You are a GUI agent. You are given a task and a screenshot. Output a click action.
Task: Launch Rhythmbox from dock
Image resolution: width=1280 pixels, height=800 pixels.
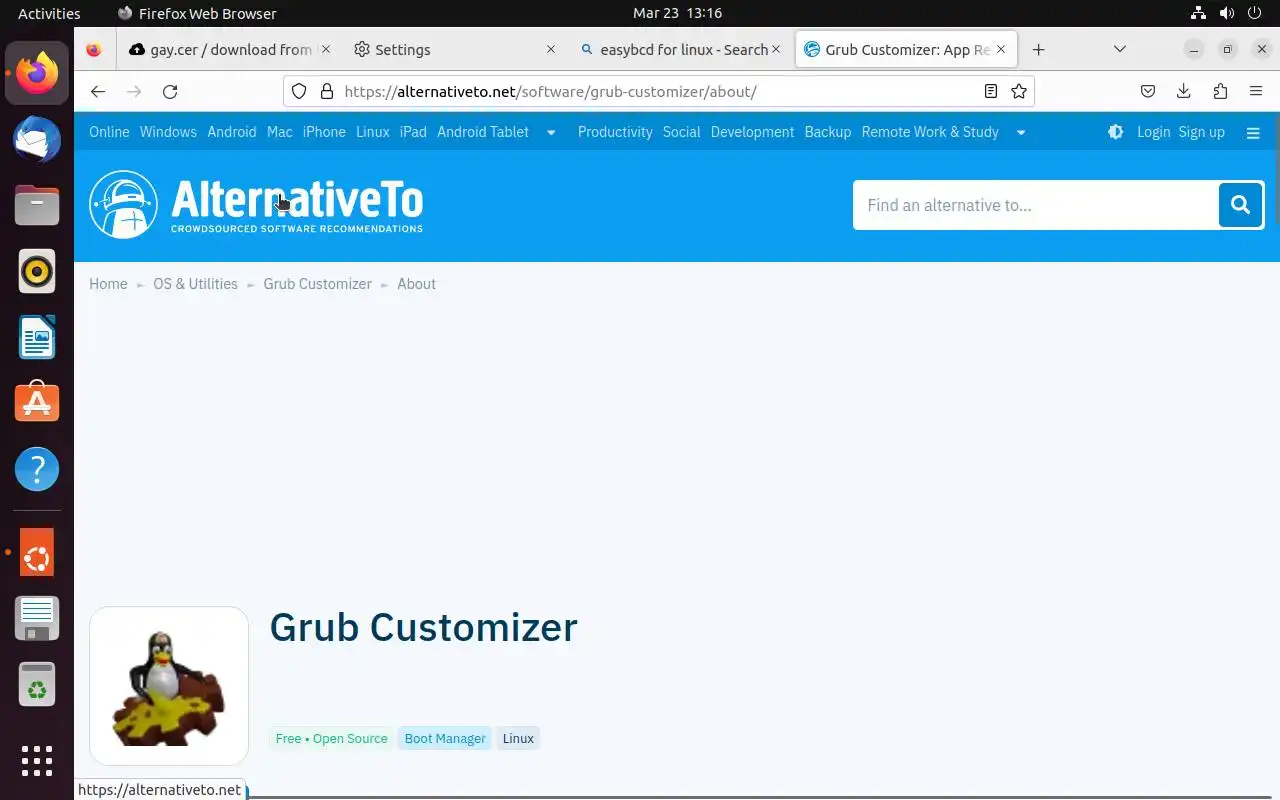coord(37,271)
